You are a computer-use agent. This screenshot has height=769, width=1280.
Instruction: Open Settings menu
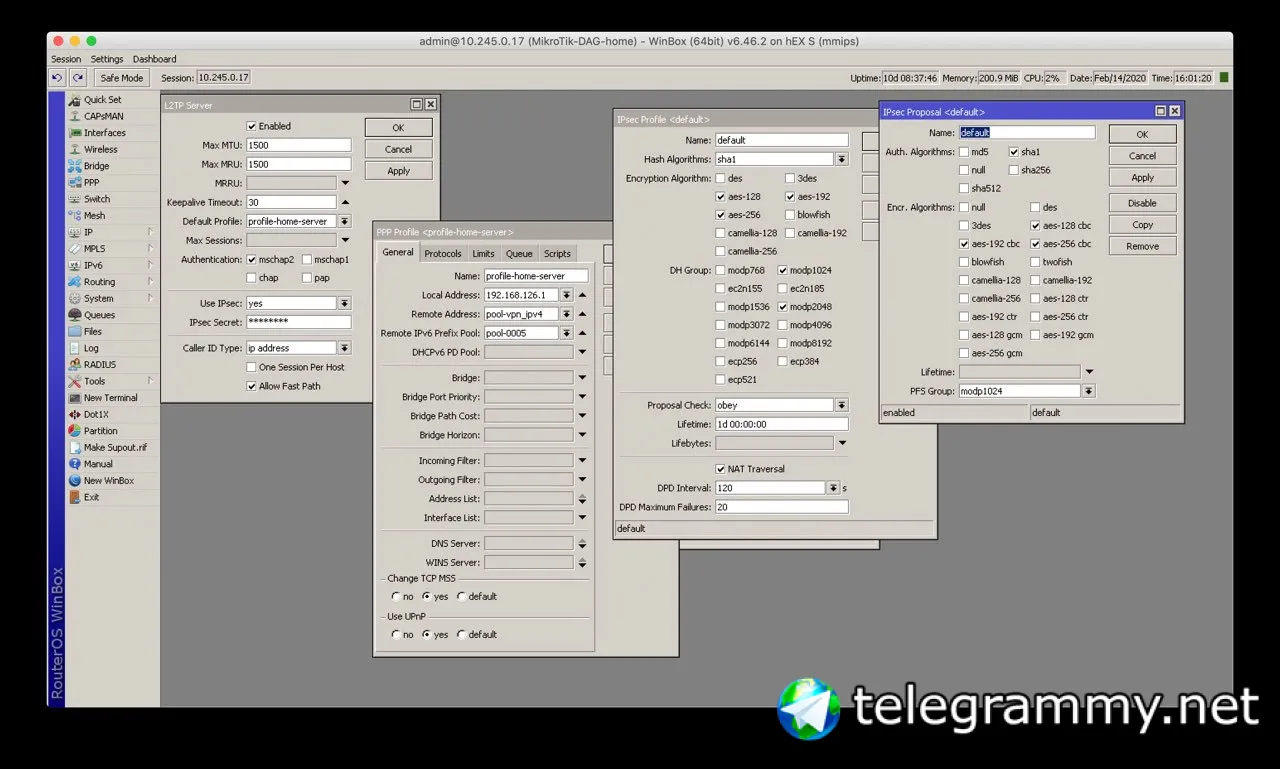tap(107, 59)
